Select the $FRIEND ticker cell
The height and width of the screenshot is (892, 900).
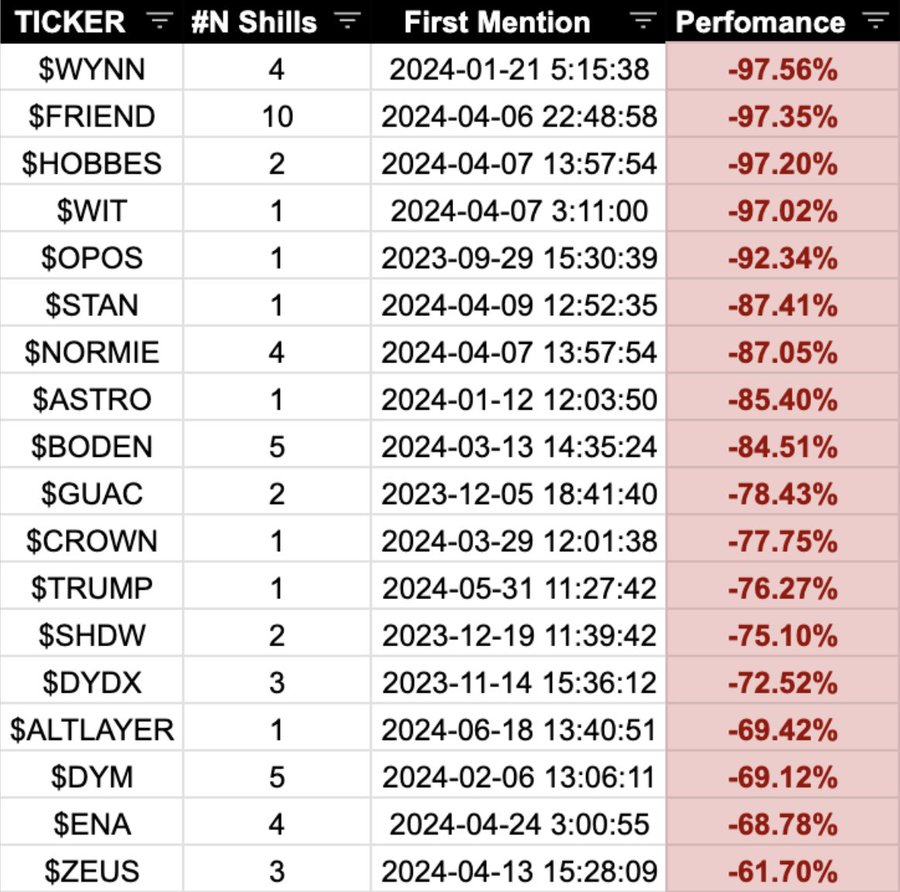[91, 117]
